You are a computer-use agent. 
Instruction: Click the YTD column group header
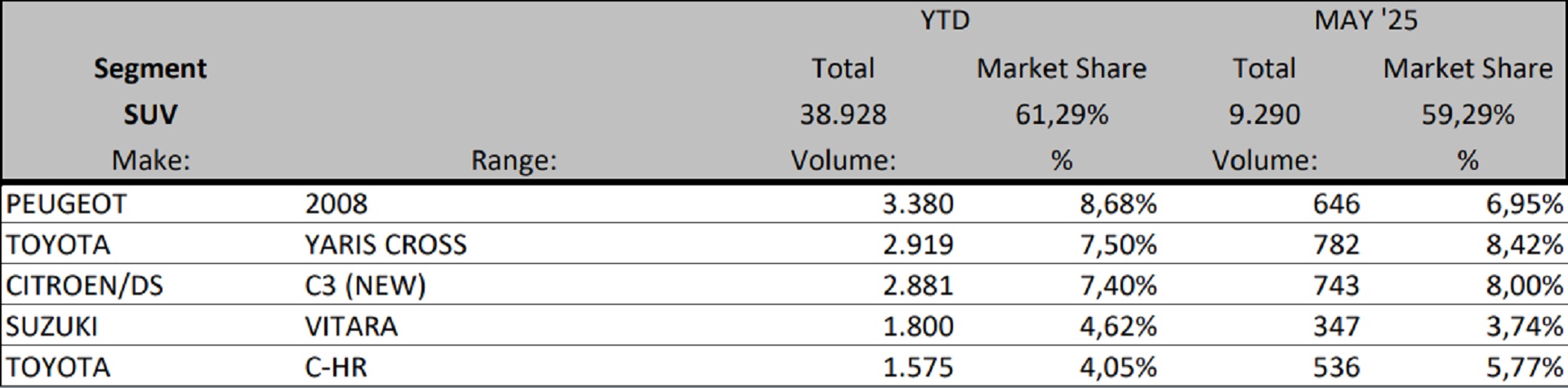[945, 20]
